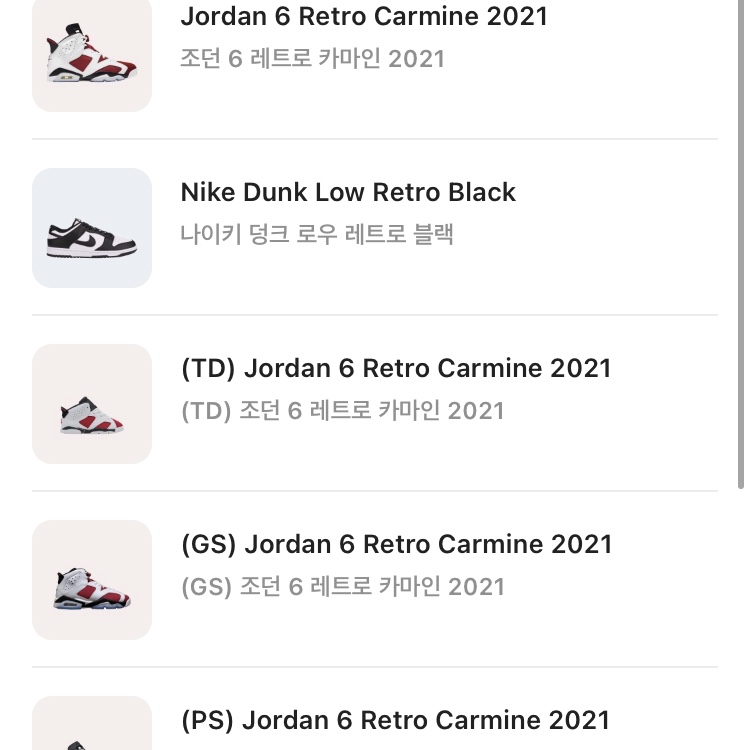Select the Nike Dunk Low Retro Black title
This screenshot has height=750, width=750.
348,192
